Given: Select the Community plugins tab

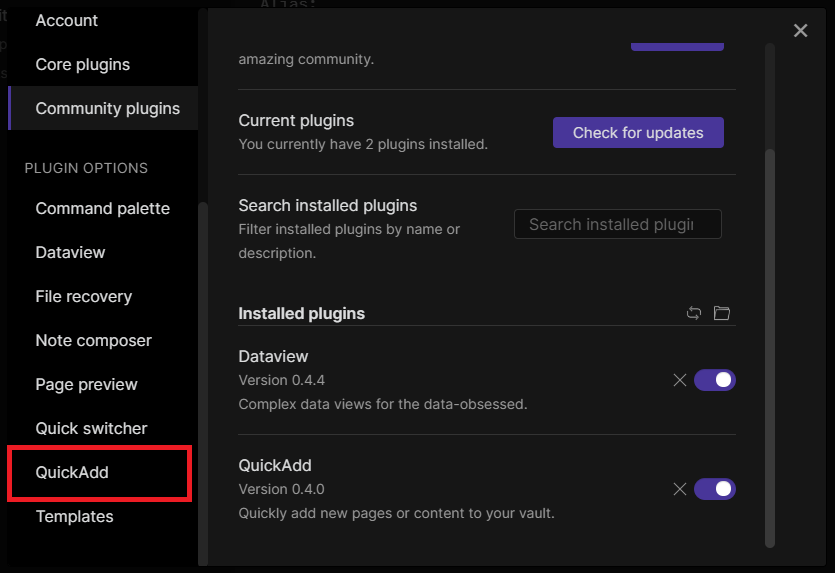Looking at the screenshot, I should click(103, 108).
